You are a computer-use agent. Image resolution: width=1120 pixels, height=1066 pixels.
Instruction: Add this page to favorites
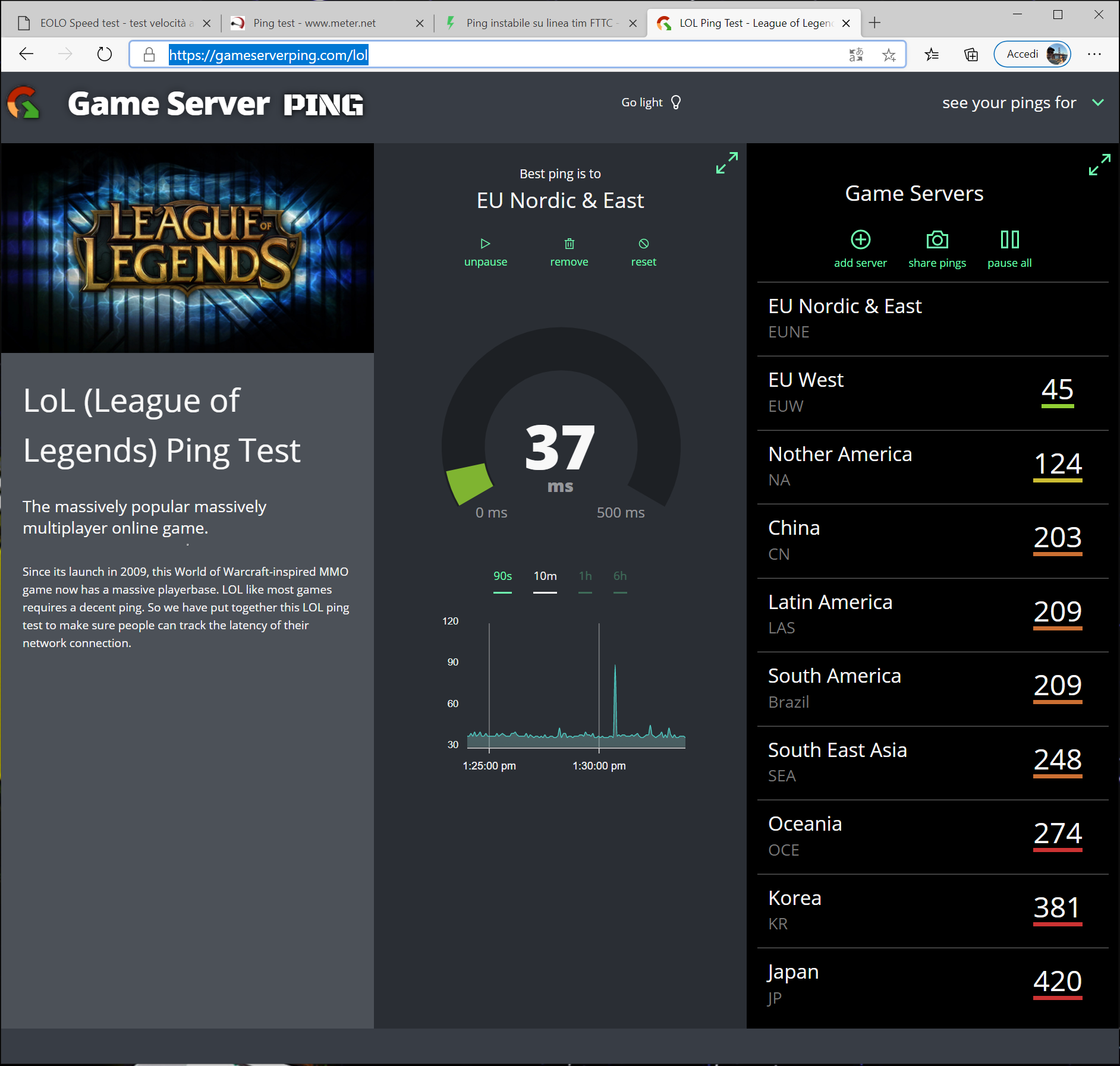pos(889,55)
